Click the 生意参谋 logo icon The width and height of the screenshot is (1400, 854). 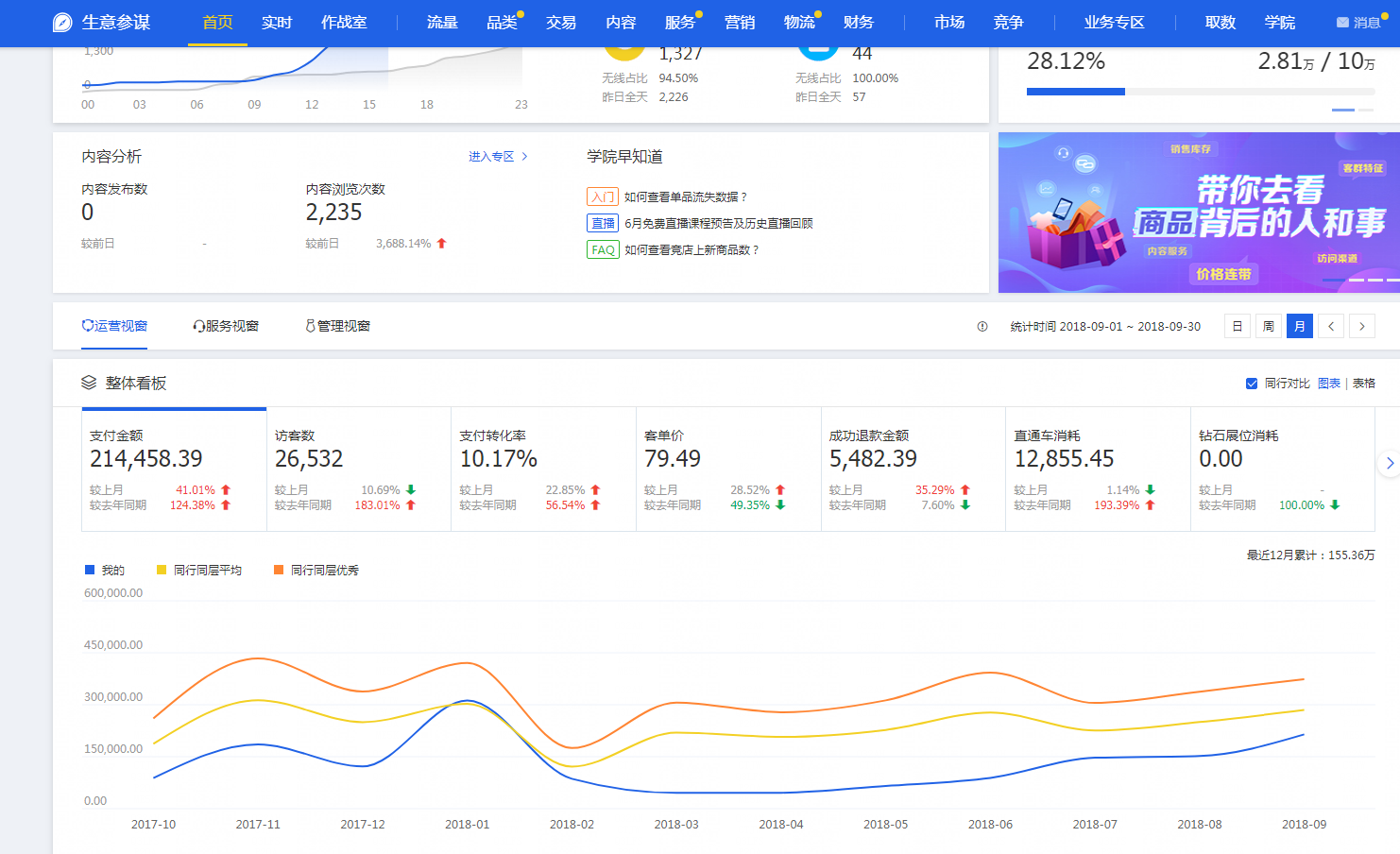point(62,23)
